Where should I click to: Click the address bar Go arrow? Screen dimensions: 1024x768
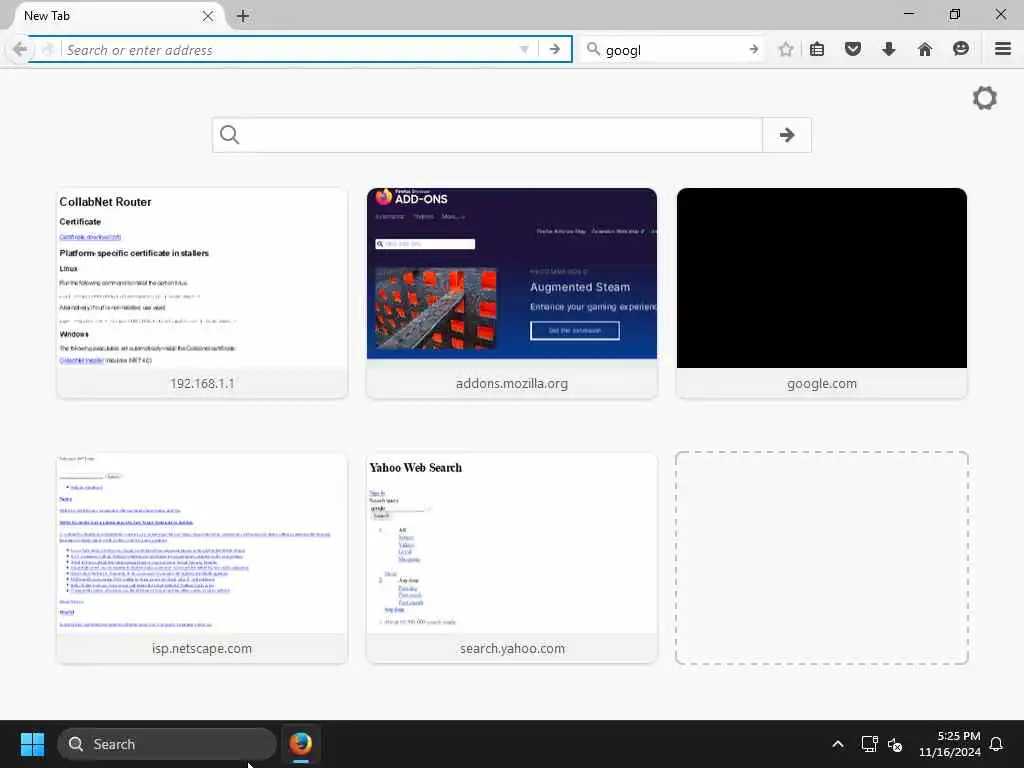pos(554,50)
